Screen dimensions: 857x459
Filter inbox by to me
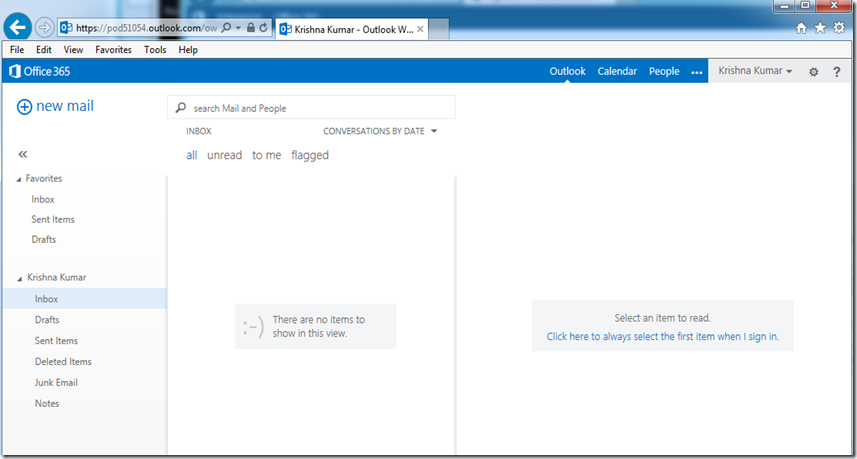tap(267, 155)
